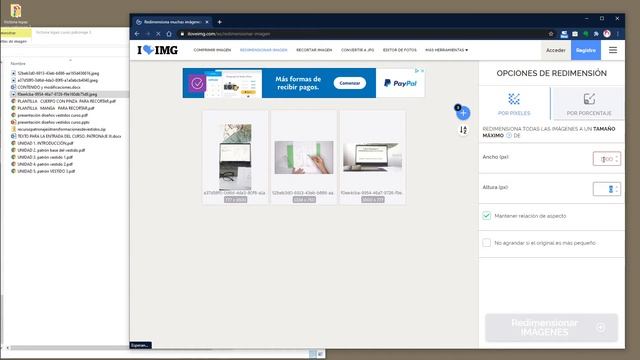Click the ad info icon on PayPal banner
640x360 pixels.
click(417, 71)
